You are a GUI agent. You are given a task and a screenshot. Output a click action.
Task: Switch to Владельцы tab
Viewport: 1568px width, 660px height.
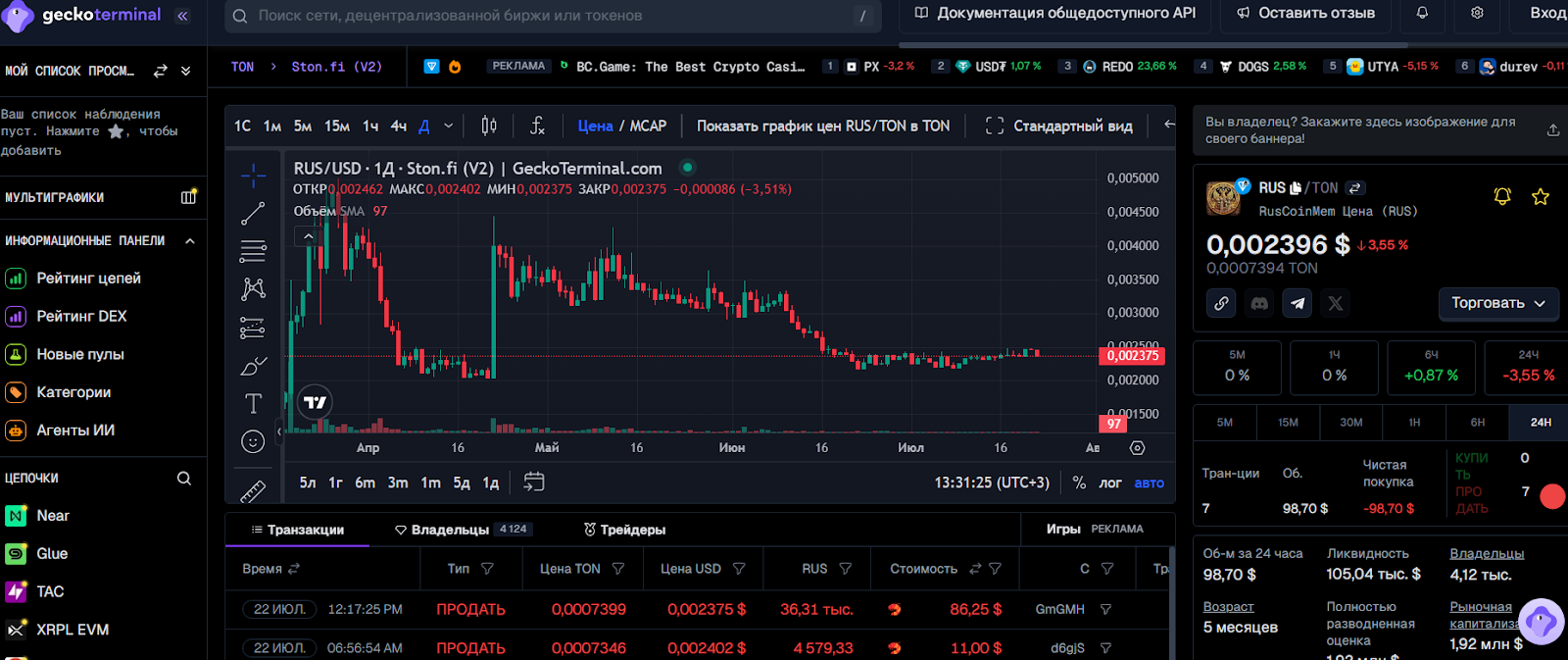point(462,530)
